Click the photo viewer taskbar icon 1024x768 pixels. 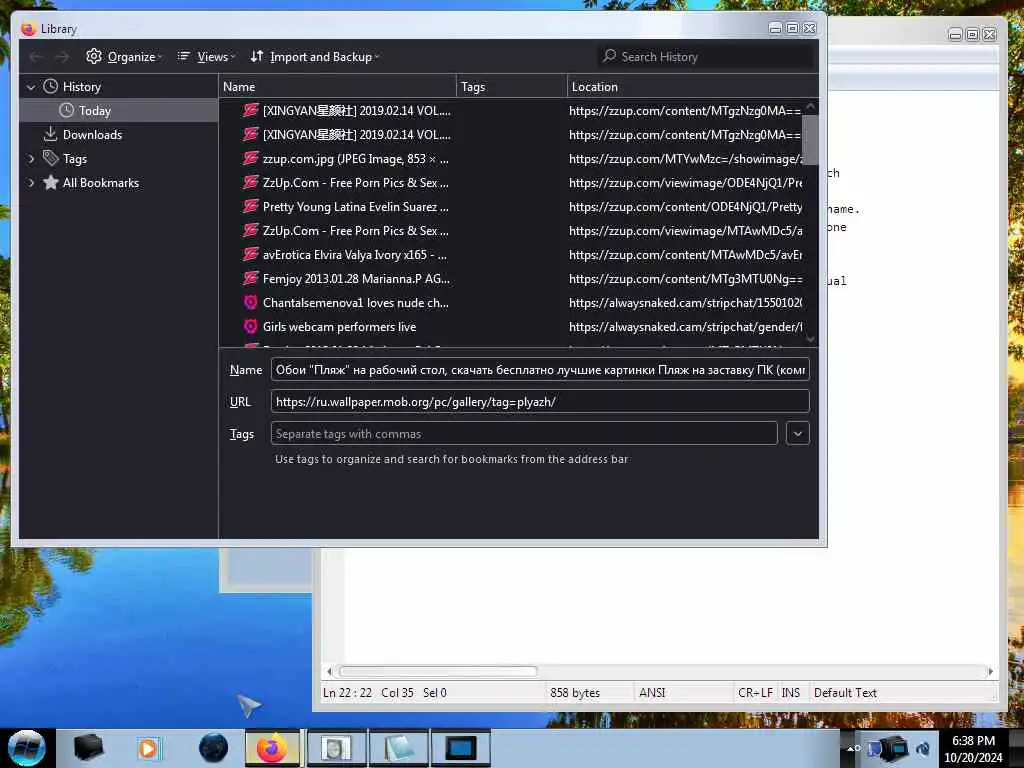pyautogui.click(x=336, y=748)
